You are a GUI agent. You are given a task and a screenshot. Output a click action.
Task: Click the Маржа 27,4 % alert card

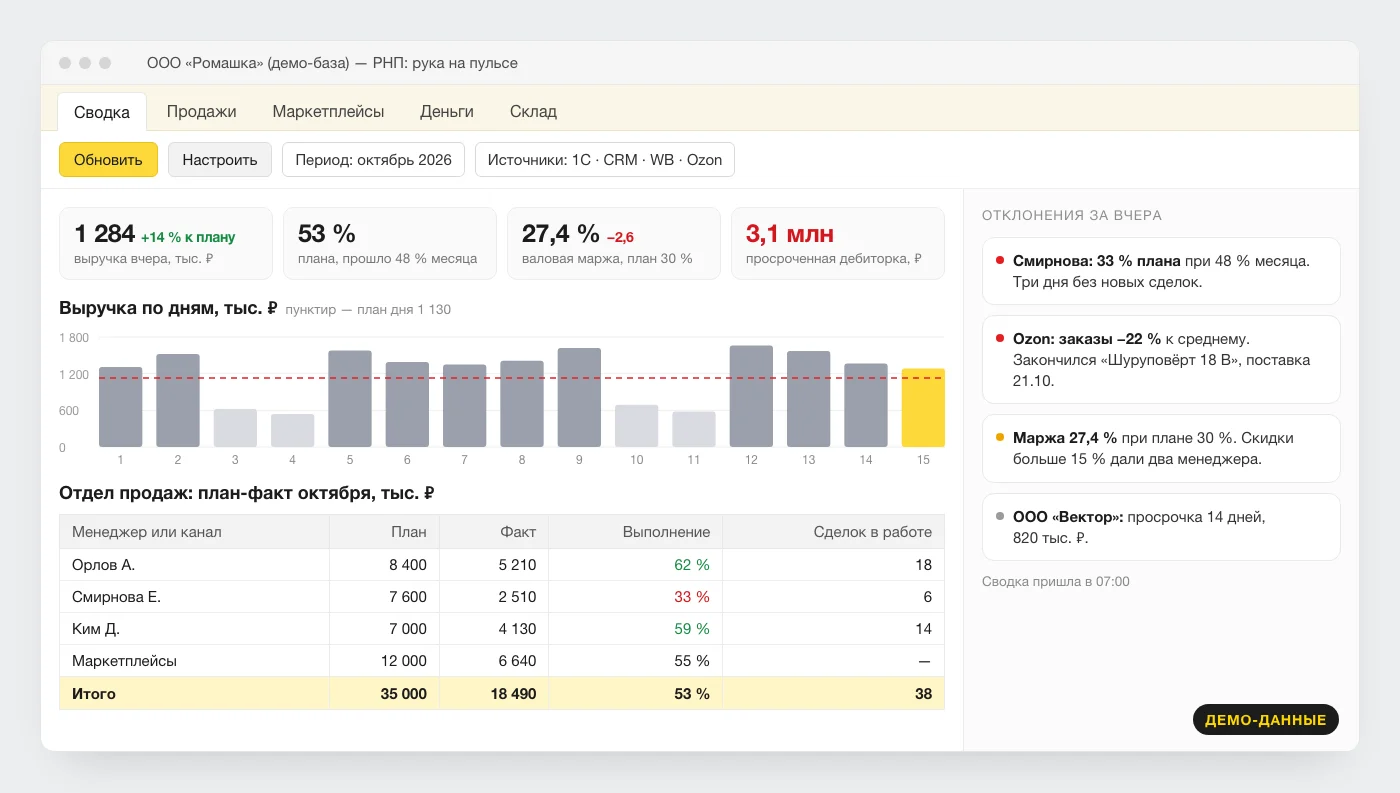point(1161,449)
